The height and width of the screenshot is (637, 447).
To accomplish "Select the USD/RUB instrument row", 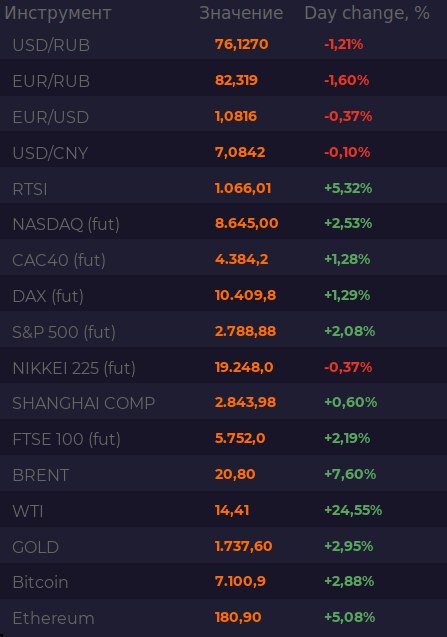I will coord(224,44).
